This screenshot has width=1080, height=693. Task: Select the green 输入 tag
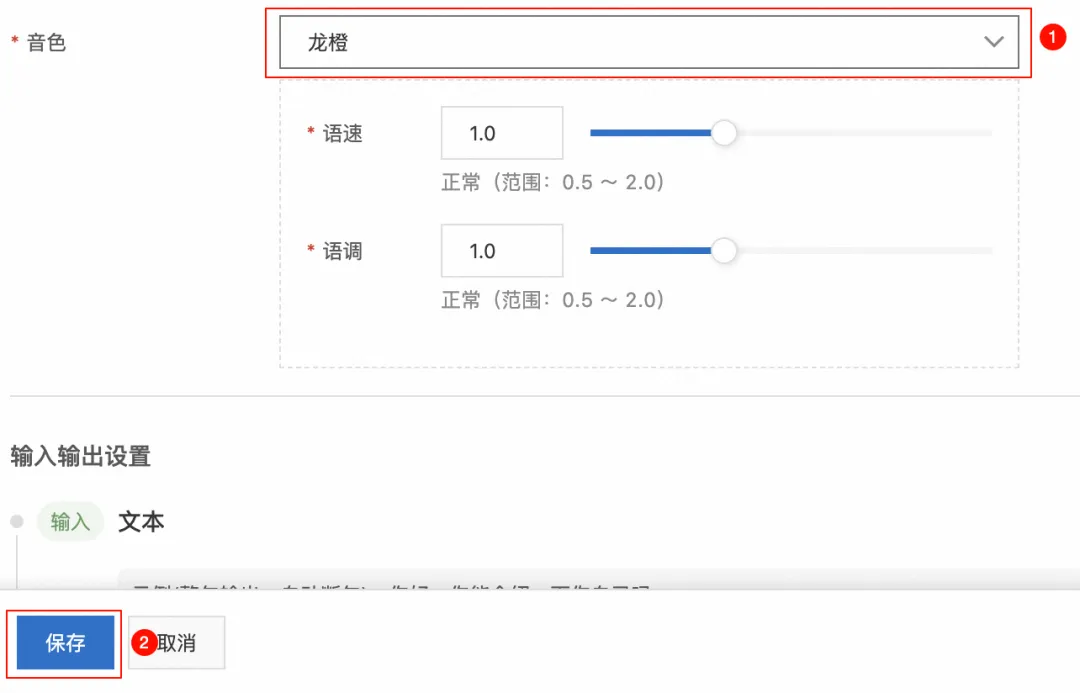[x=70, y=522]
